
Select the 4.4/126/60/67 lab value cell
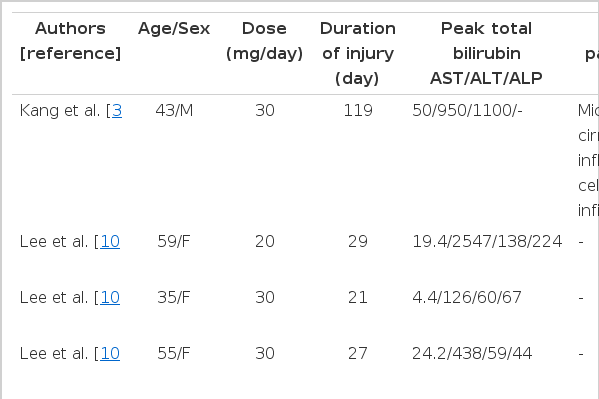[467, 297]
